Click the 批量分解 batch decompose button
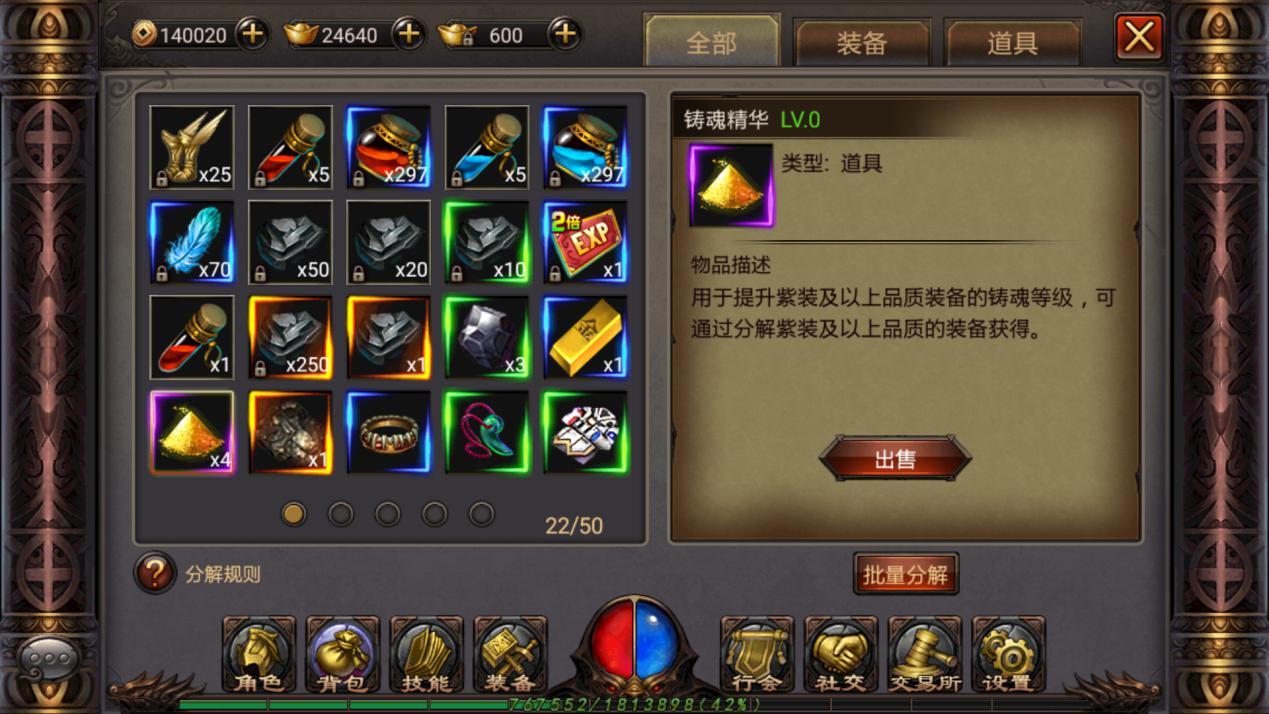This screenshot has width=1269, height=714. pos(906,575)
